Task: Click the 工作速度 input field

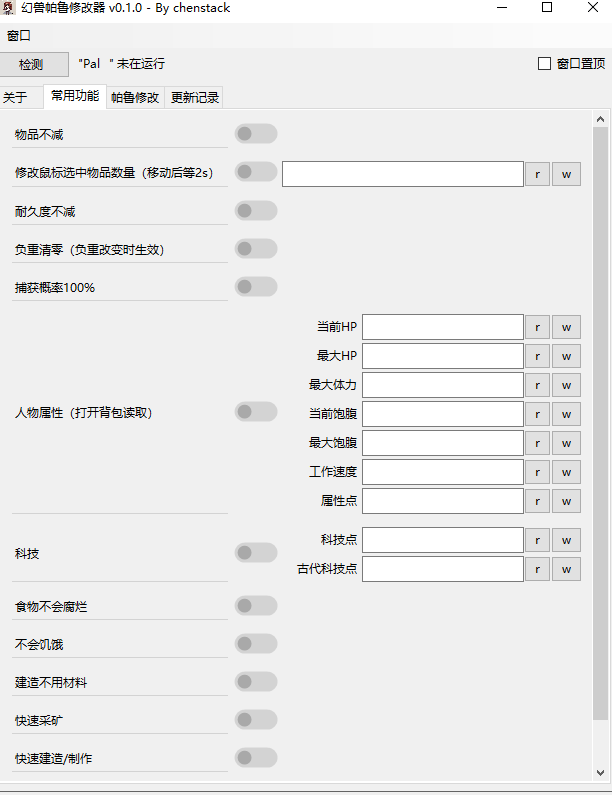Action: coord(443,472)
